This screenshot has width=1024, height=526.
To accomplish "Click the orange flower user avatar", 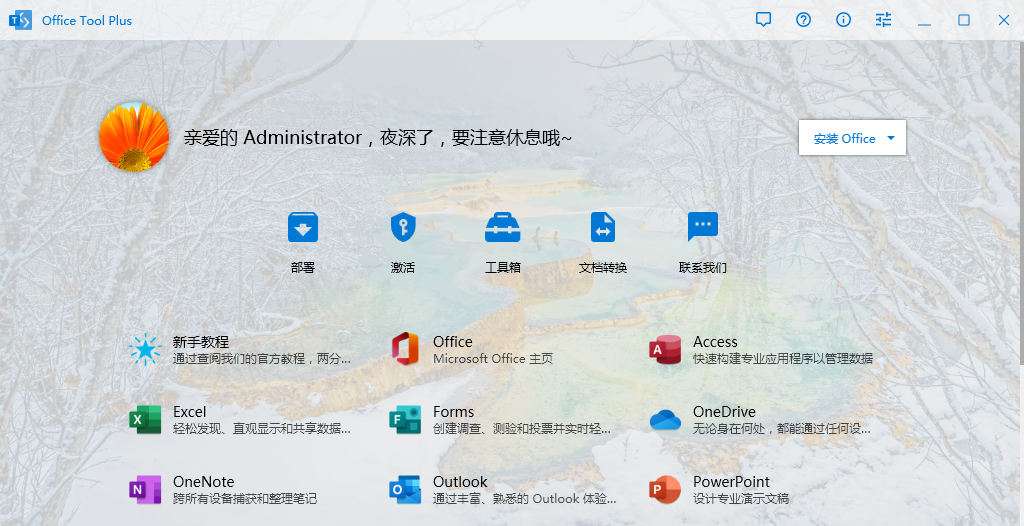I will click(134, 137).
